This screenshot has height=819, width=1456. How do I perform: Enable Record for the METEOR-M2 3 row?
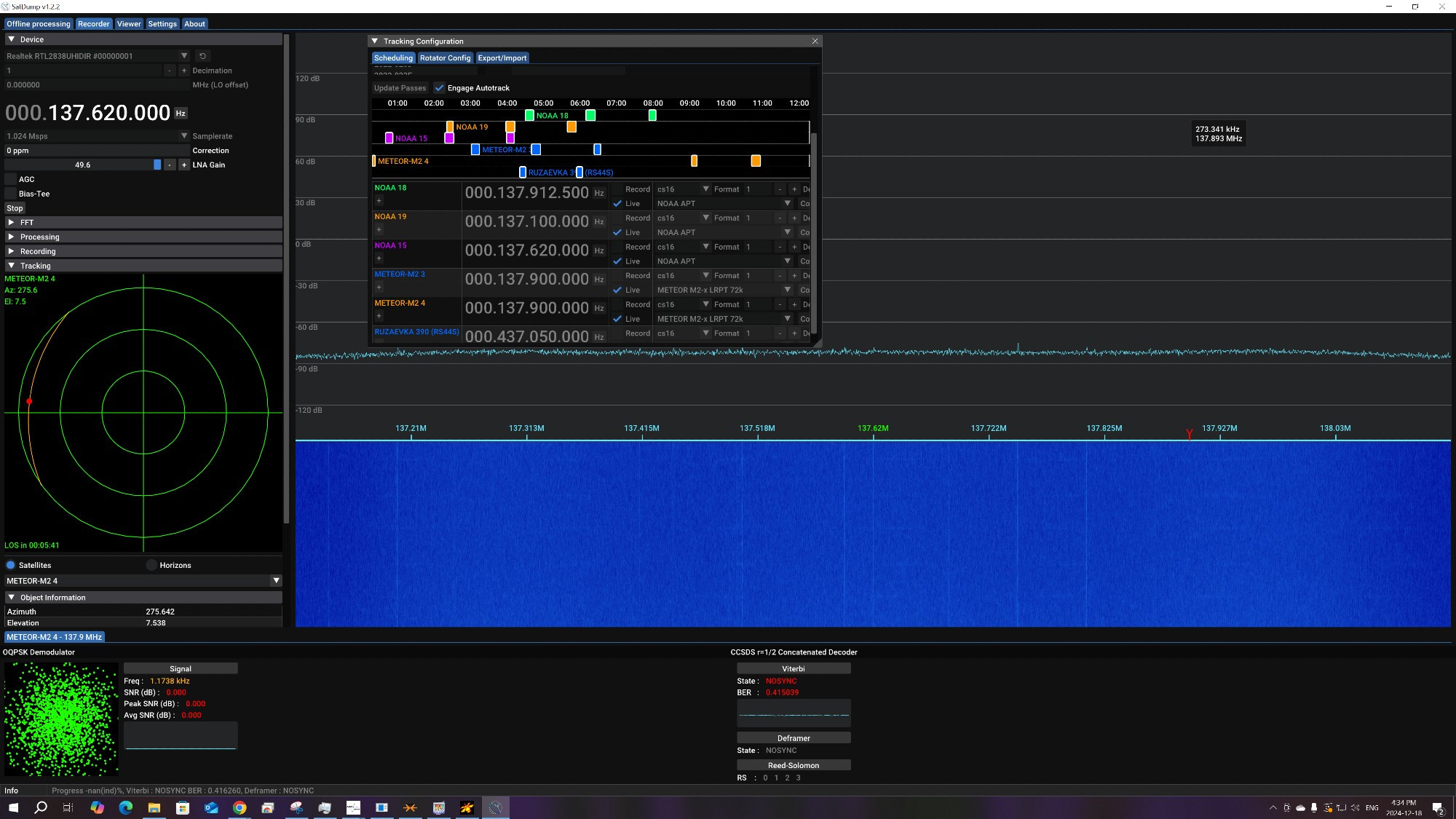coord(617,276)
